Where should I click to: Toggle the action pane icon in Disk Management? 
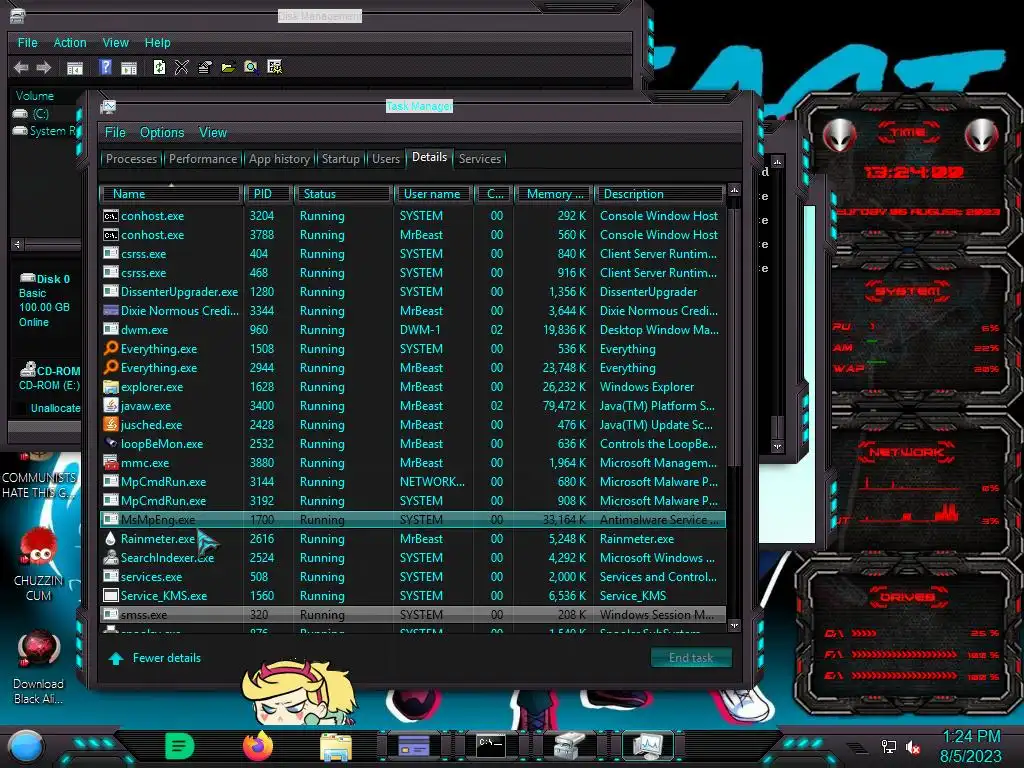[x=129, y=67]
